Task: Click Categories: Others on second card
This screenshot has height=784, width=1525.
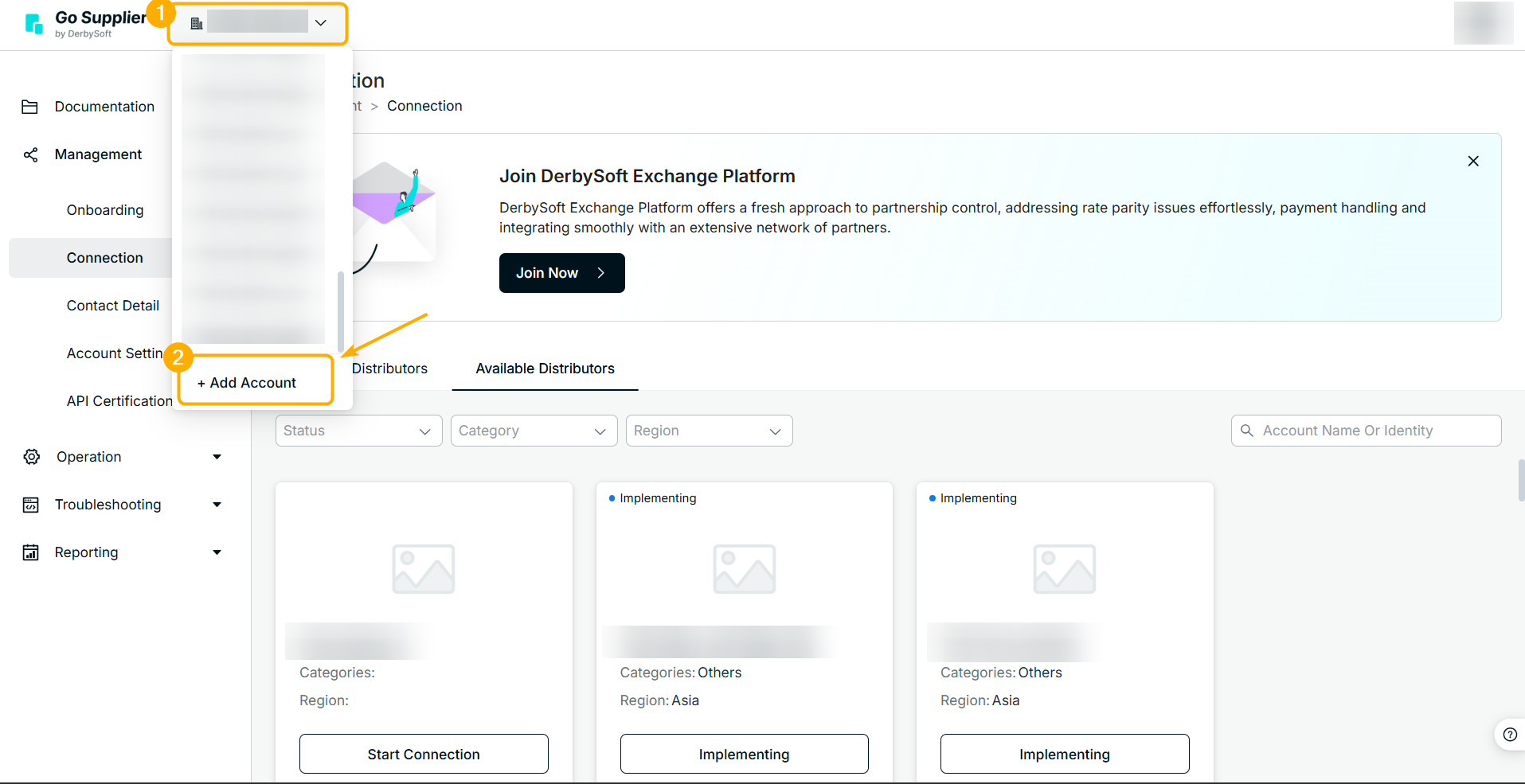Action: tap(681, 673)
